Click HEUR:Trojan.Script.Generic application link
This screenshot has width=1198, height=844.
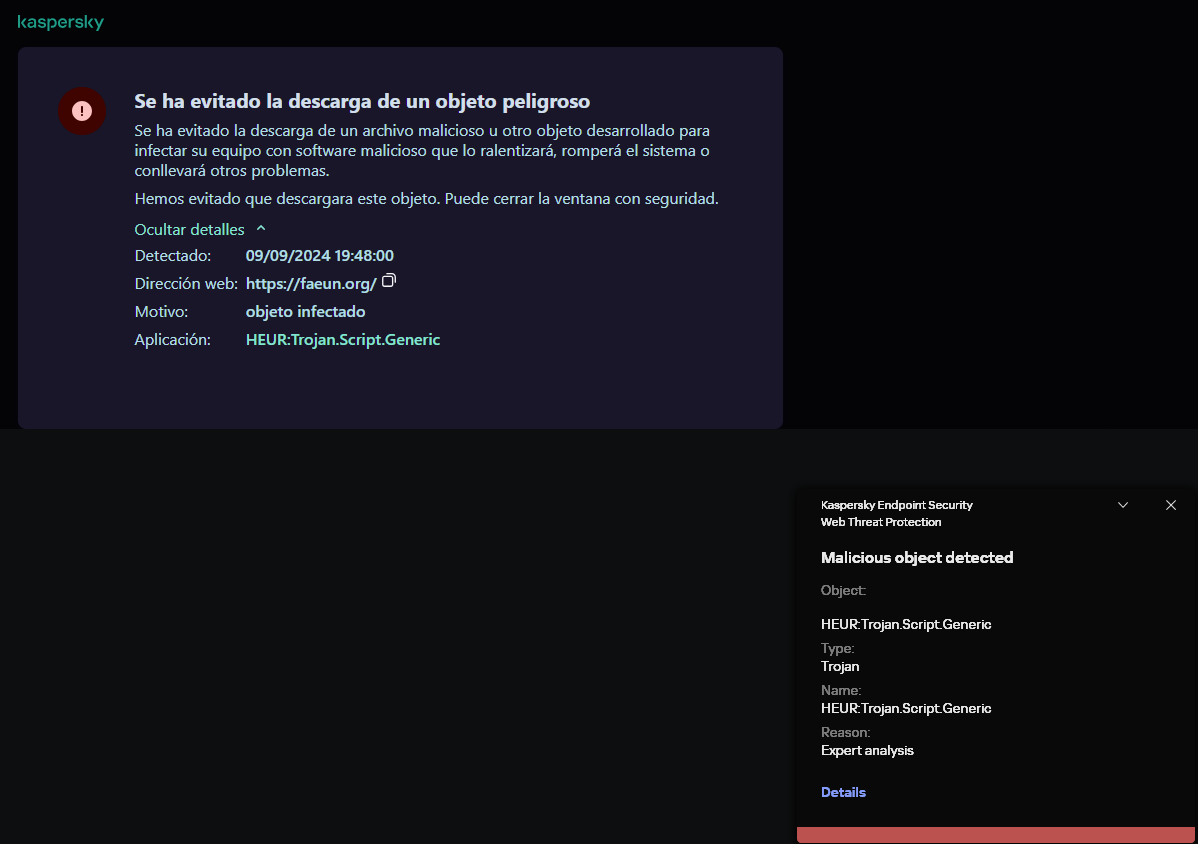343,339
